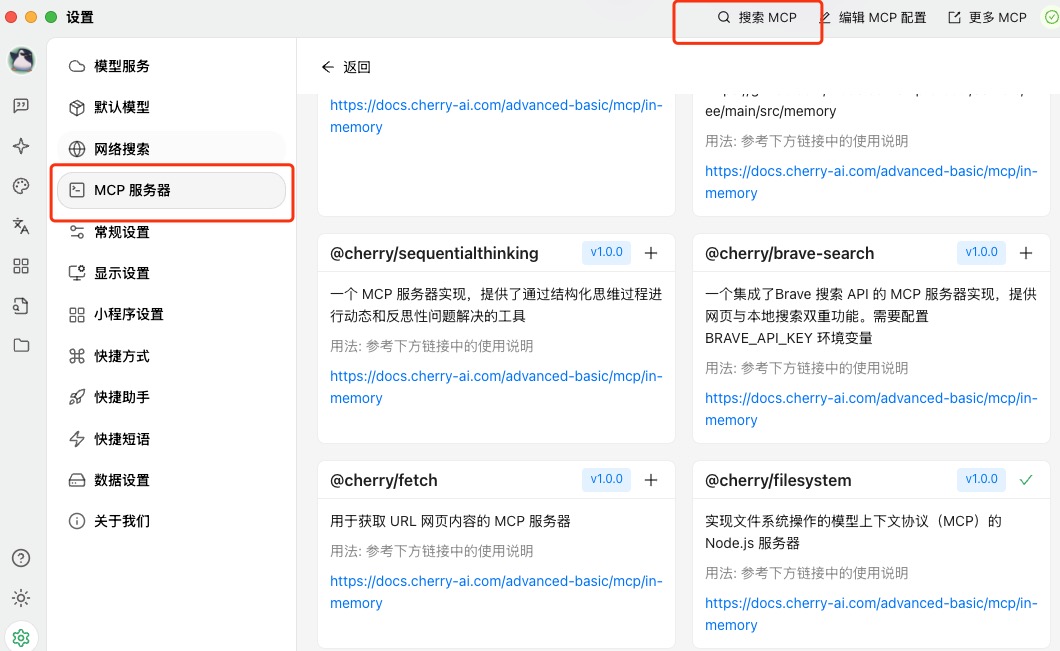1060x651 pixels.
Task: Add the @cherry/fetch server with plus icon
Action: coord(650,480)
